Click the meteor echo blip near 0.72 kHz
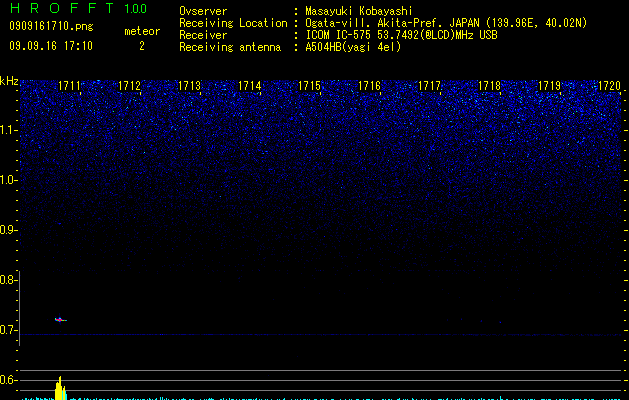Image resolution: width=629 pixels, height=400 pixels. [x=61, y=319]
